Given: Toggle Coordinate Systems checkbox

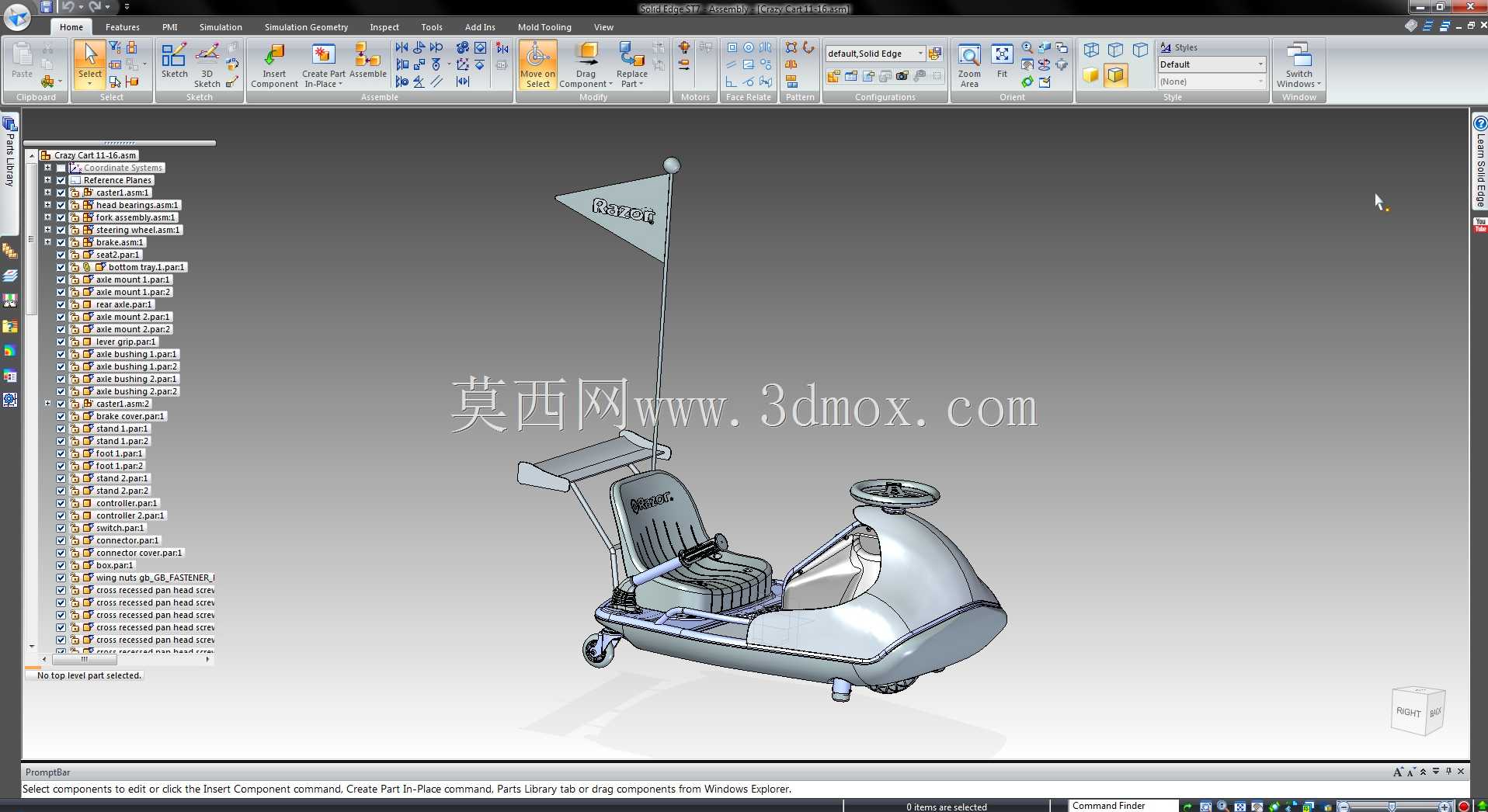Looking at the screenshot, I should 61,168.
